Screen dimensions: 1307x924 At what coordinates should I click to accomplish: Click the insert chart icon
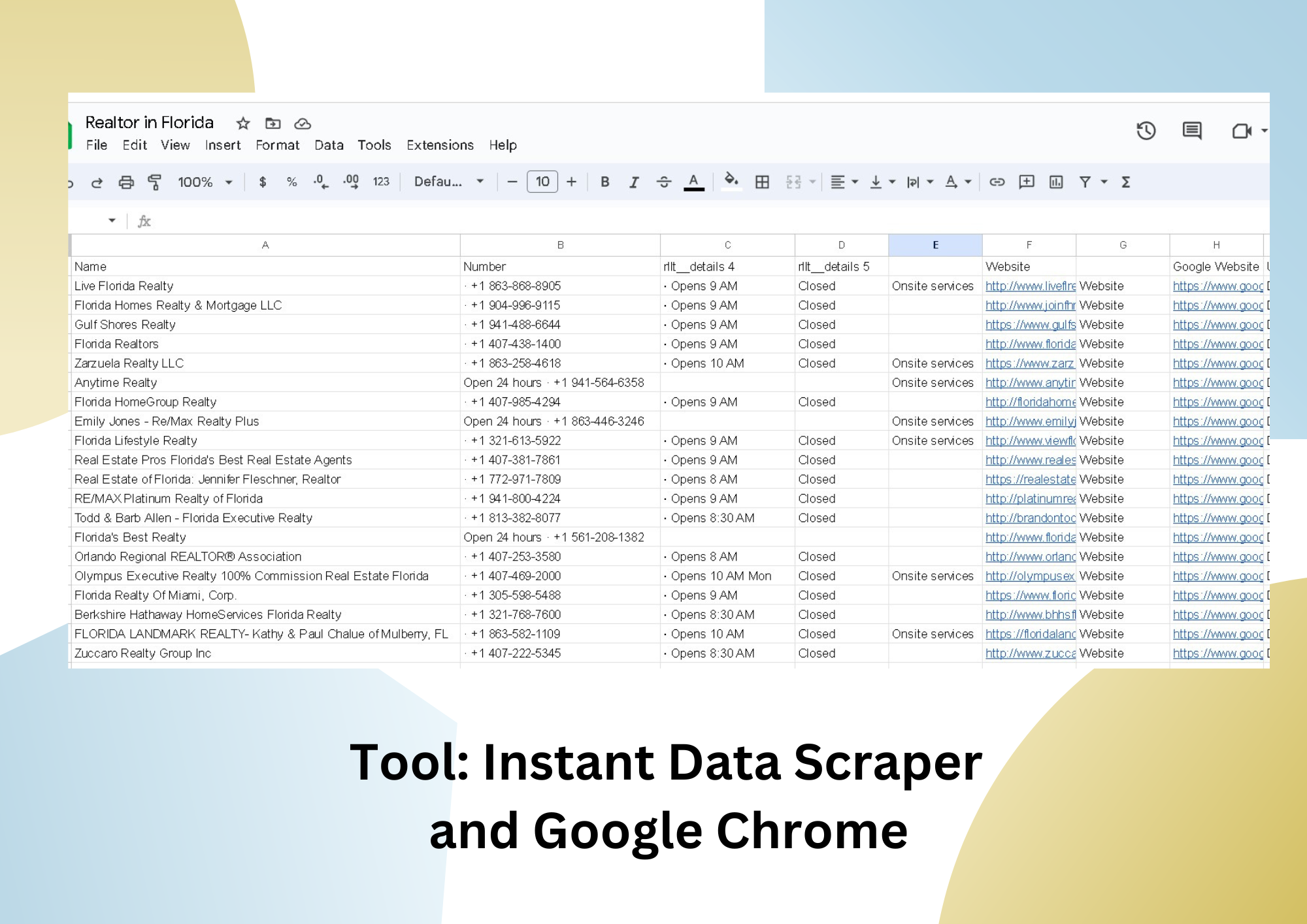coord(1056,182)
